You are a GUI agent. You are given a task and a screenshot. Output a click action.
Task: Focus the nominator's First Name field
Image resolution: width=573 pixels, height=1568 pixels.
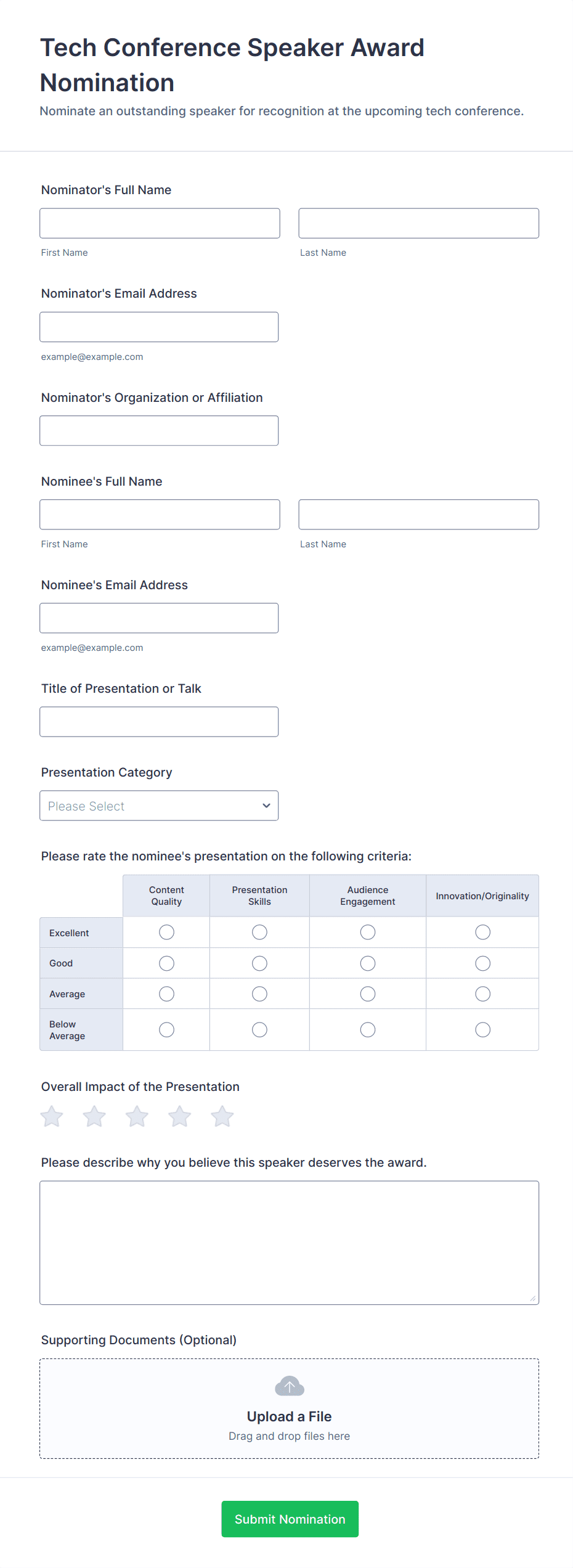[x=160, y=223]
